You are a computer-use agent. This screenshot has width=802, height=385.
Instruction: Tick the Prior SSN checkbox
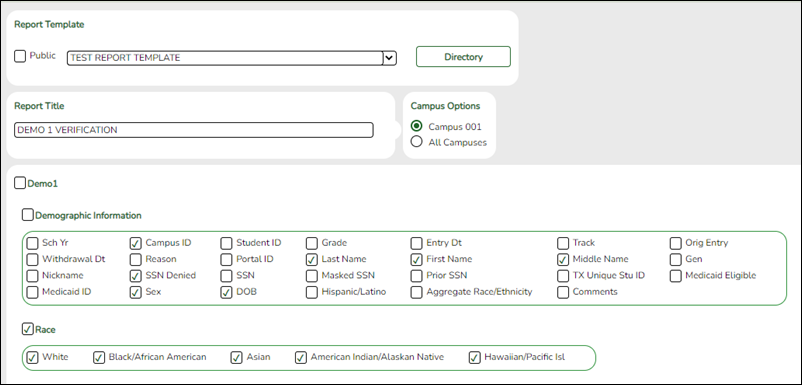point(417,276)
